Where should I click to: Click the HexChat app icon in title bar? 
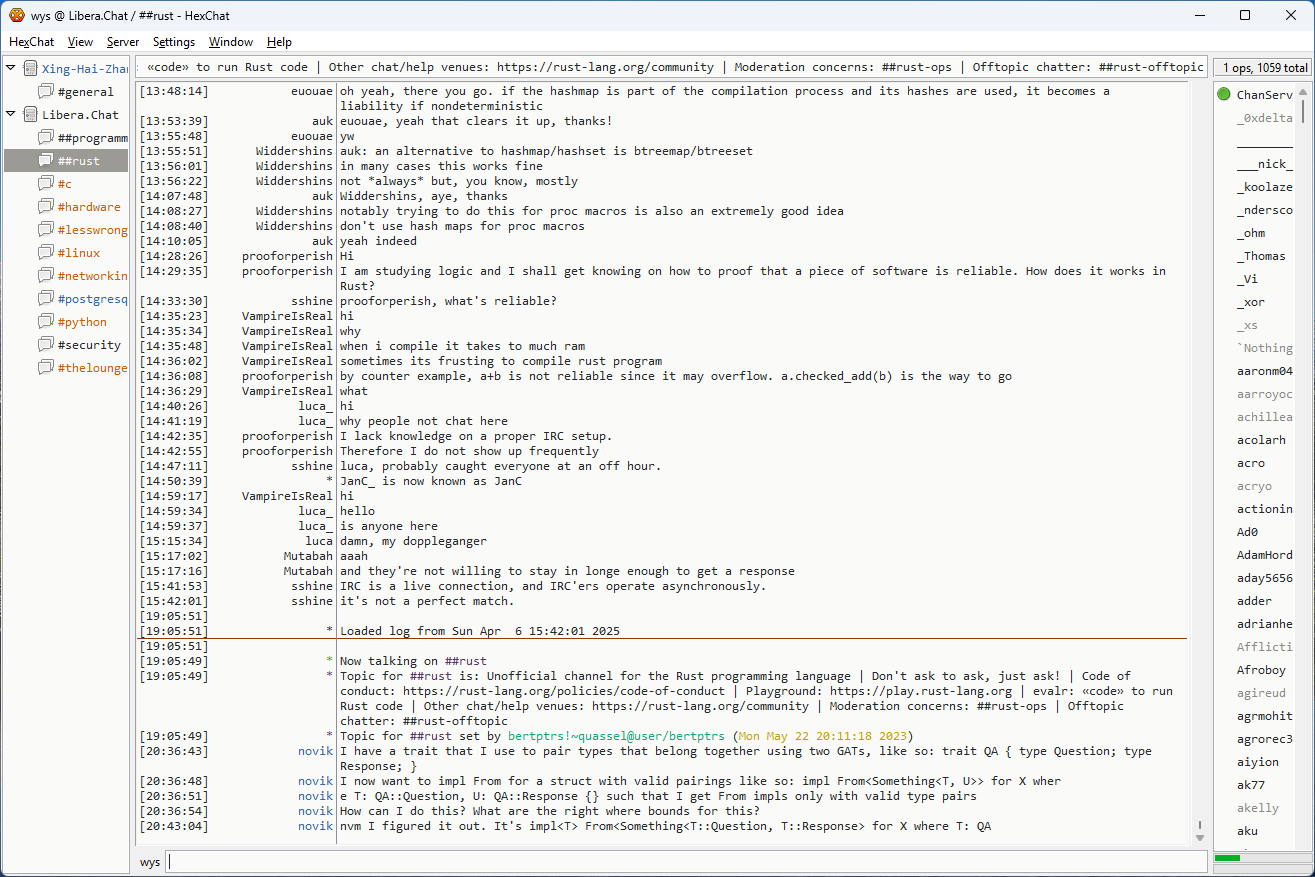(16, 15)
